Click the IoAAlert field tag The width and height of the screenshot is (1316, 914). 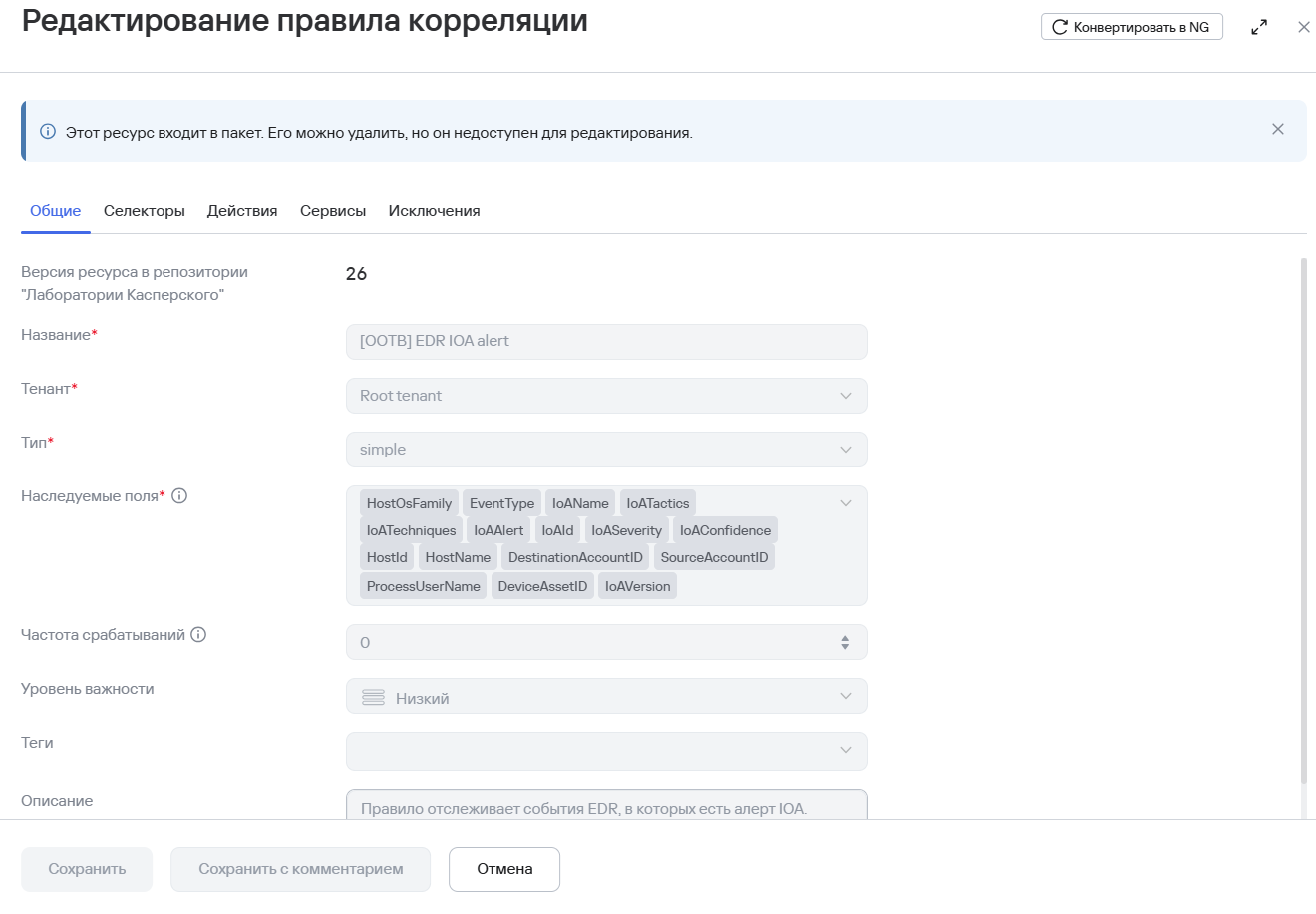[x=498, y=530]
